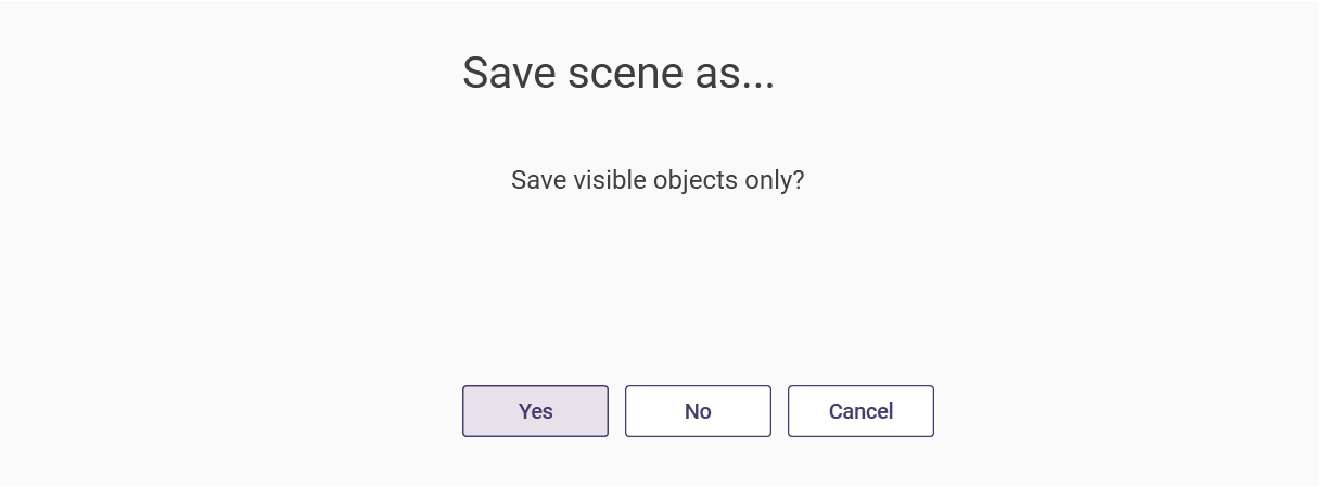
Task: Confirm saving visible objects only with Yes
Action: [535, 411]
